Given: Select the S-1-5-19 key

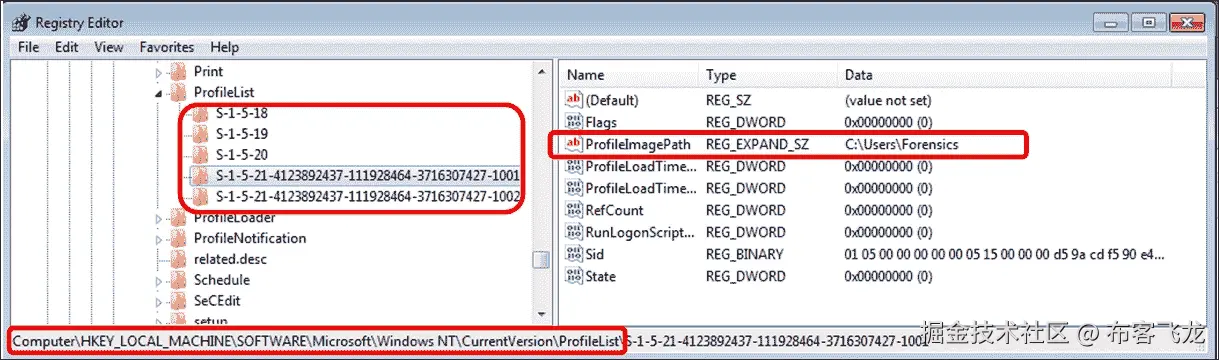Looking at the screenshot, I should click(241, 134).
